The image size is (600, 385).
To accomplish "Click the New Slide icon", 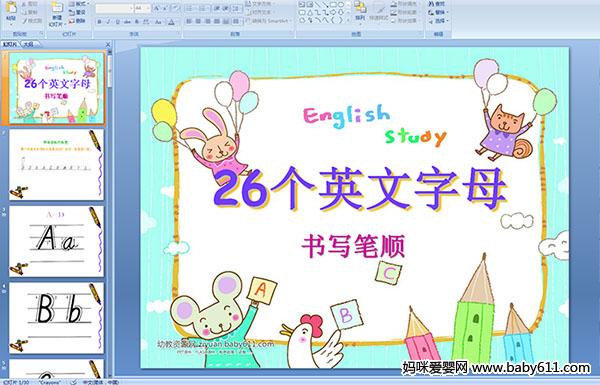I will pos(57,13).
